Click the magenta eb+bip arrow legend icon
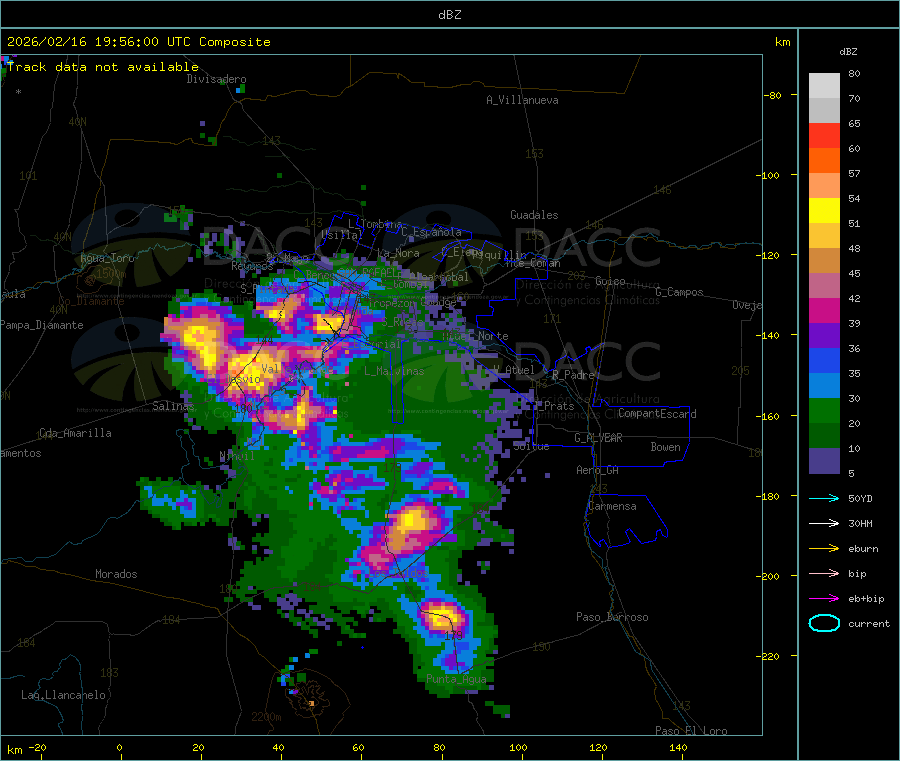 tap(824, 599)
